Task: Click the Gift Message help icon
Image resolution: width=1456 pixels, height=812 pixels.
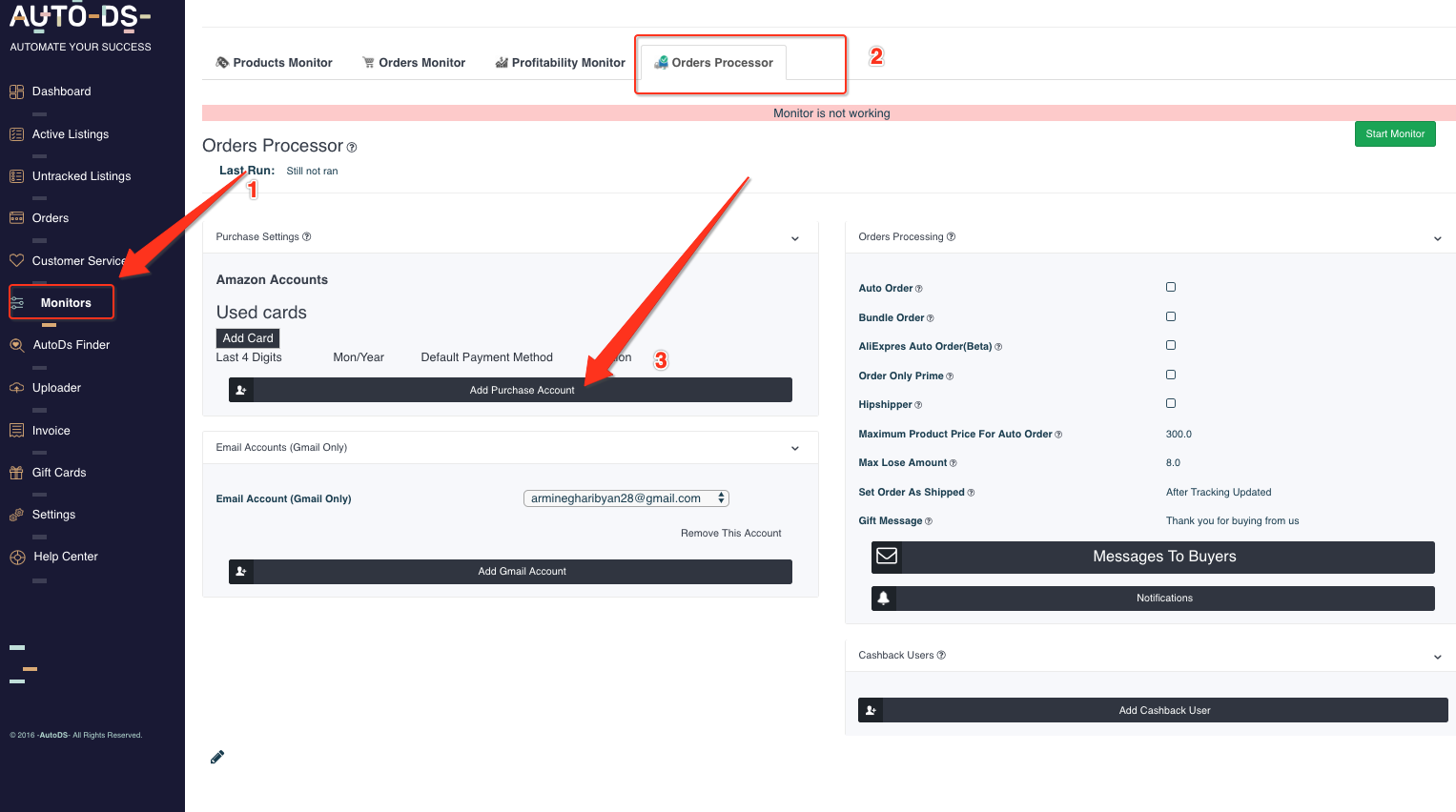Action: [929, 521]
